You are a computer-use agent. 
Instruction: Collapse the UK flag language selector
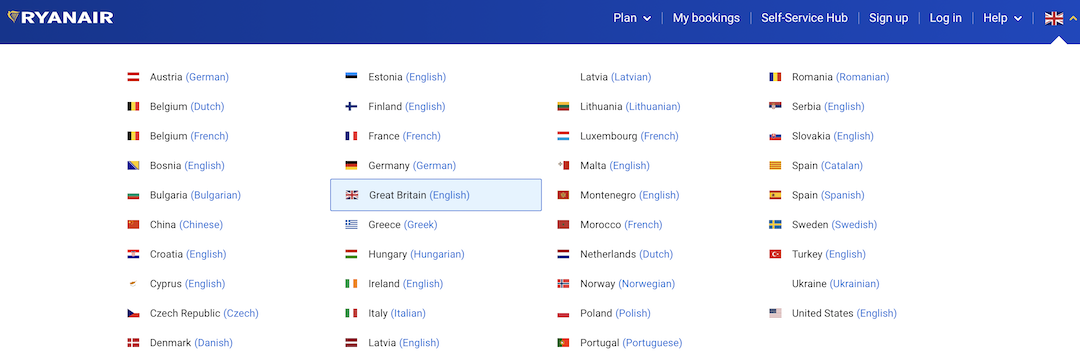(x=1061, y=19)
